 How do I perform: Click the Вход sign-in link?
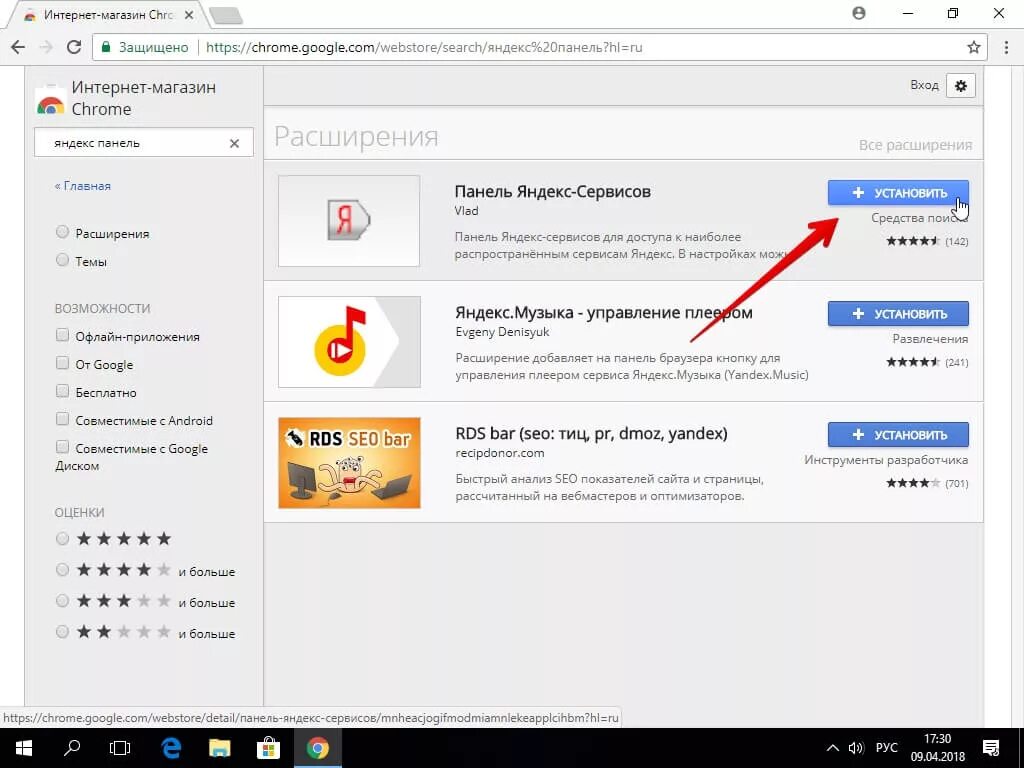[924, 85]
